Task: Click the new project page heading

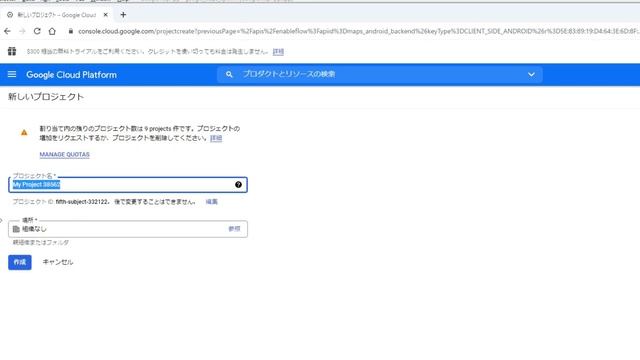Action: (46, 97)
